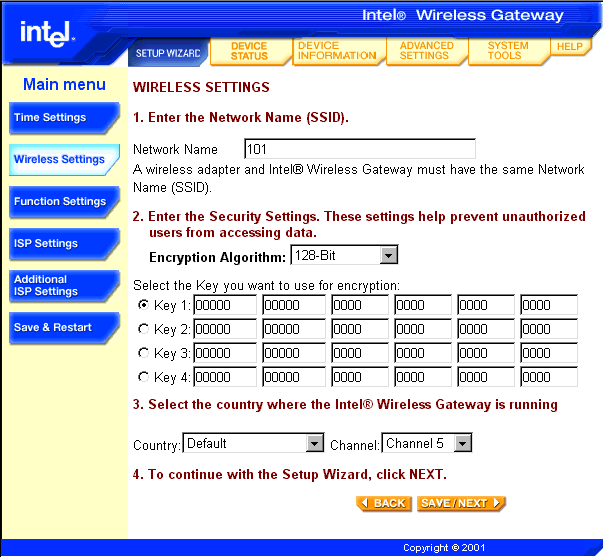Click the SAVE / NEXT button
This screenshot has width=603, height=557.
click(461, 503)
